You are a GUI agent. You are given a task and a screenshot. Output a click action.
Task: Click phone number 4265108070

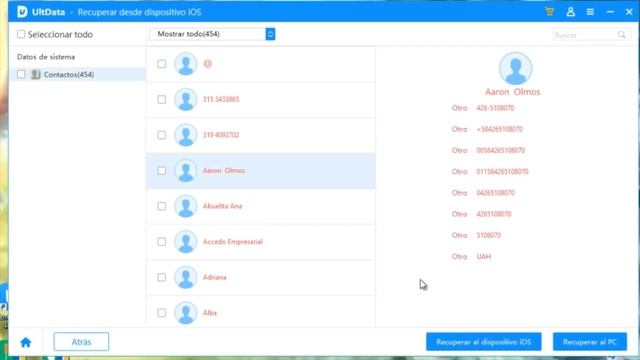click(x=493, y=214)
